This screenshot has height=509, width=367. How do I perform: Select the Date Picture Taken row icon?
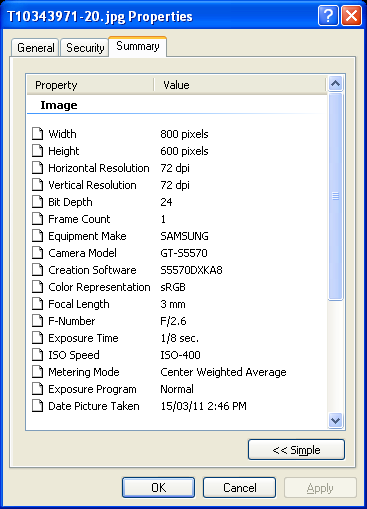[x=38, y=406]
